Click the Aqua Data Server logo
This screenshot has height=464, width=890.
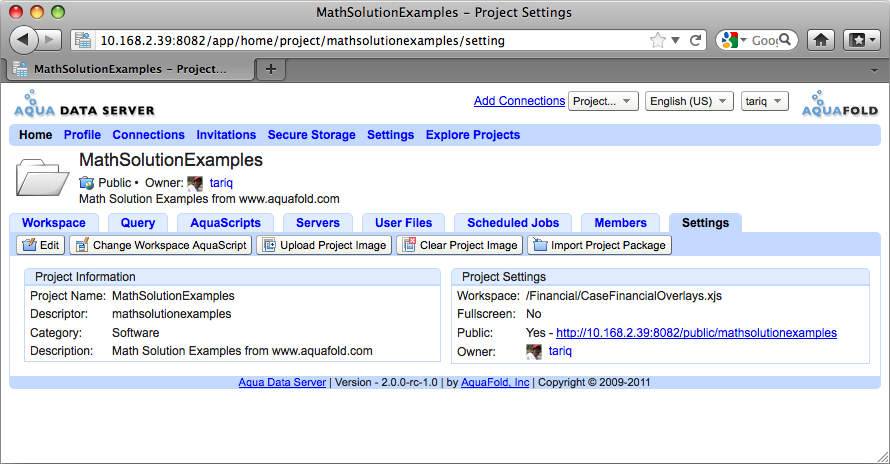coord(84,106)
